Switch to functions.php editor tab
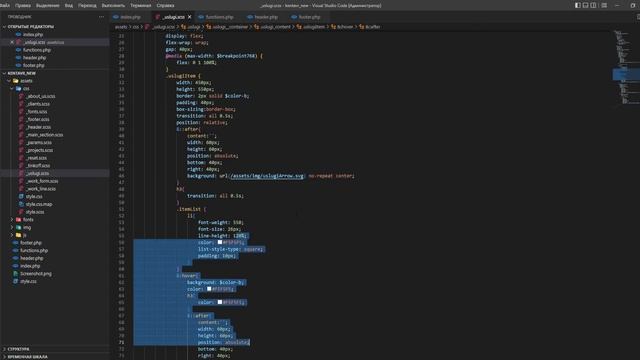 [x=219, y=17]
